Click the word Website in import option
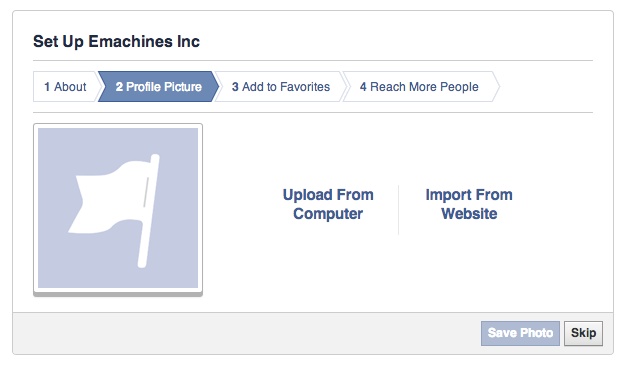The width and height of the screenshot is (643, 368). coord(469,214)
